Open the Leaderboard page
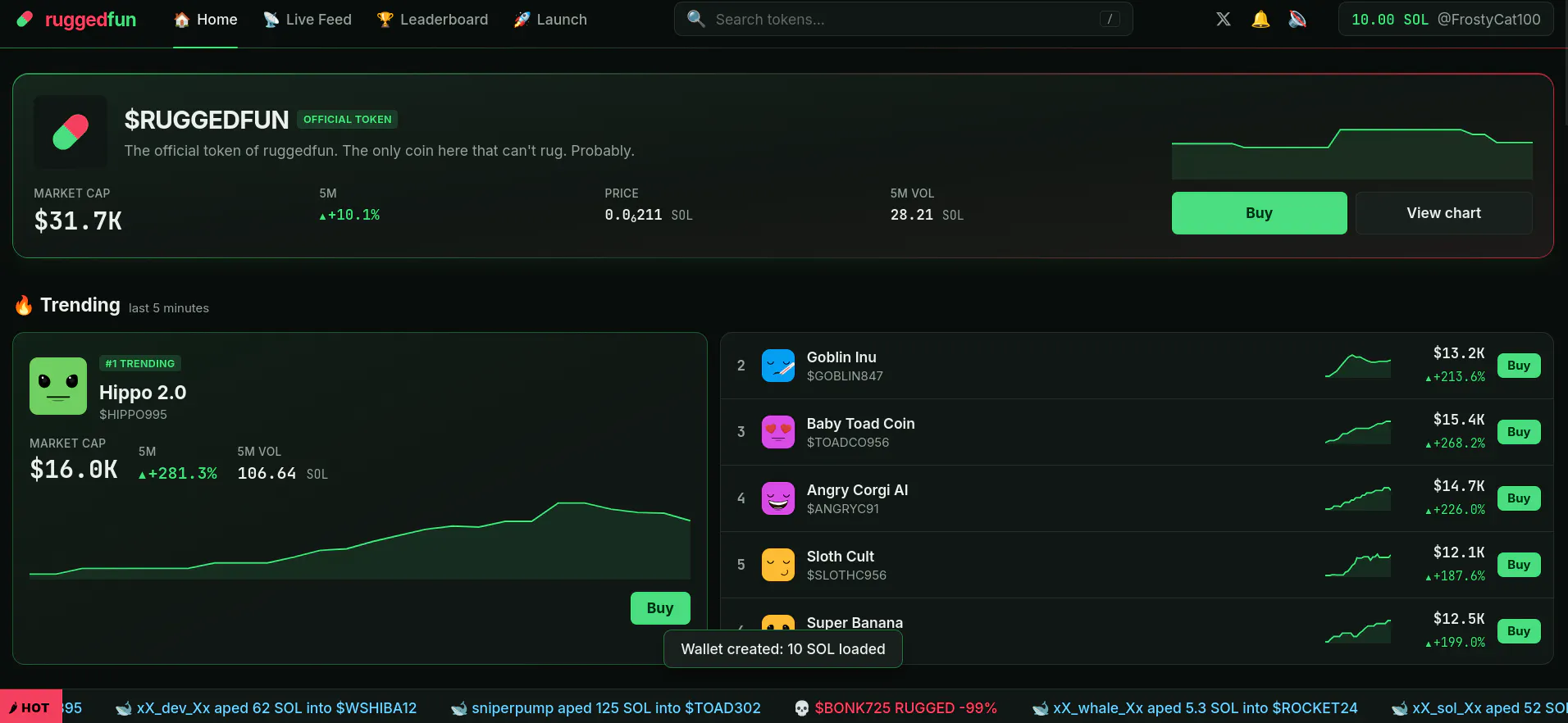 [432, 20]
